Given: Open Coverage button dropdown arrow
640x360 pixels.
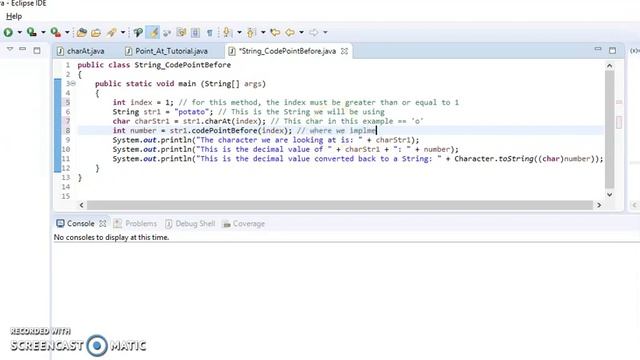Looking at the screenshot, I should click(43, 32).
